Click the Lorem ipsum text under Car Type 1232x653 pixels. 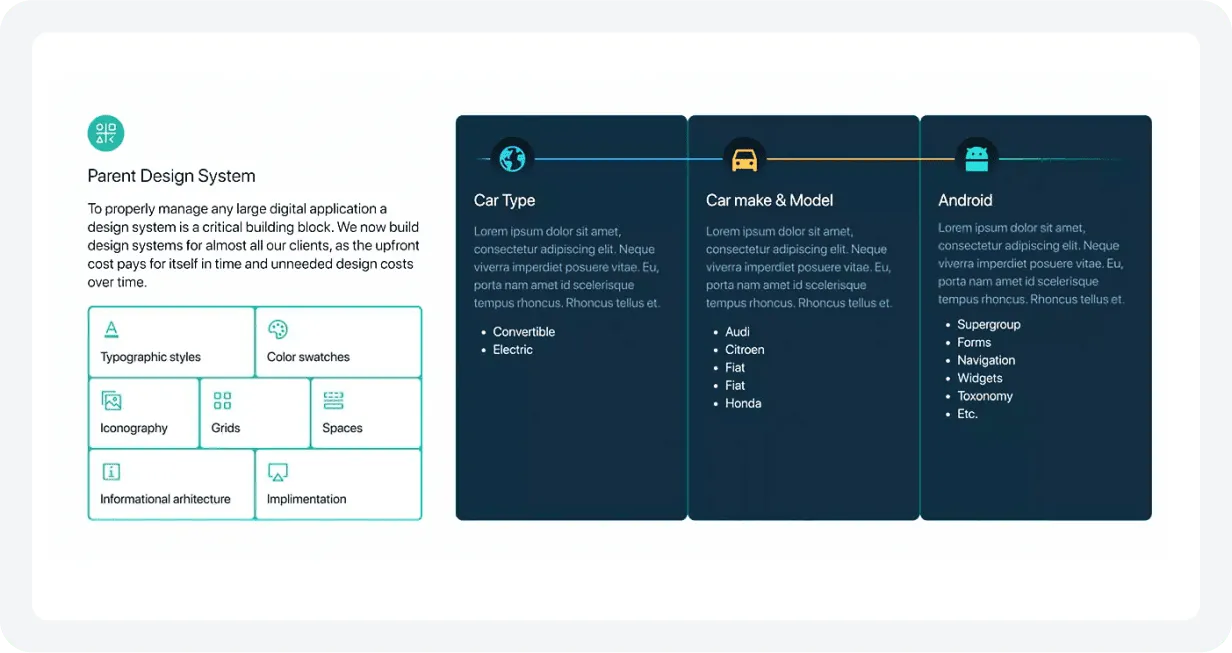pos(567,267)
